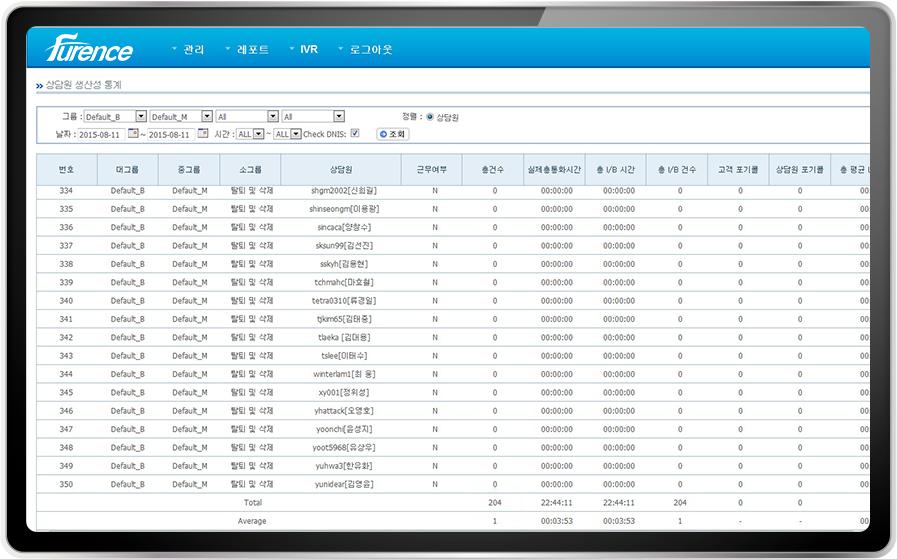The width and height of the screenshot is (897, 559).
Task: Select the winterlam1 agent cell
Action: (x=344, y=374)
